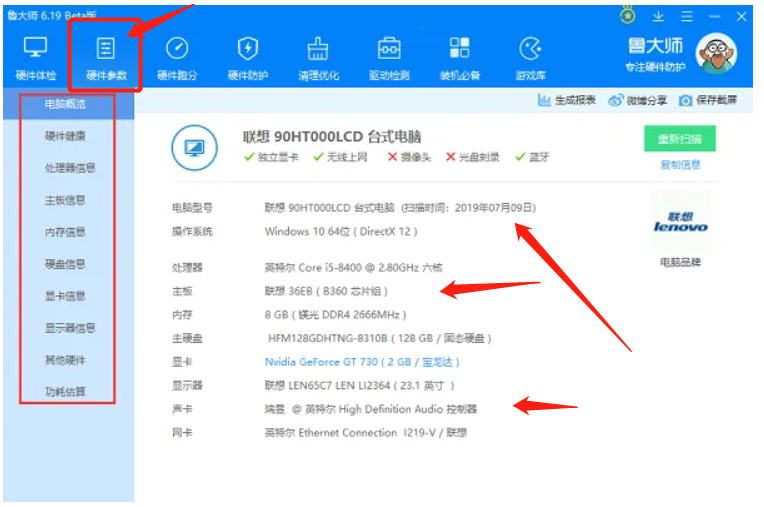Click the 网卡 row label

[x=182, y=432]
